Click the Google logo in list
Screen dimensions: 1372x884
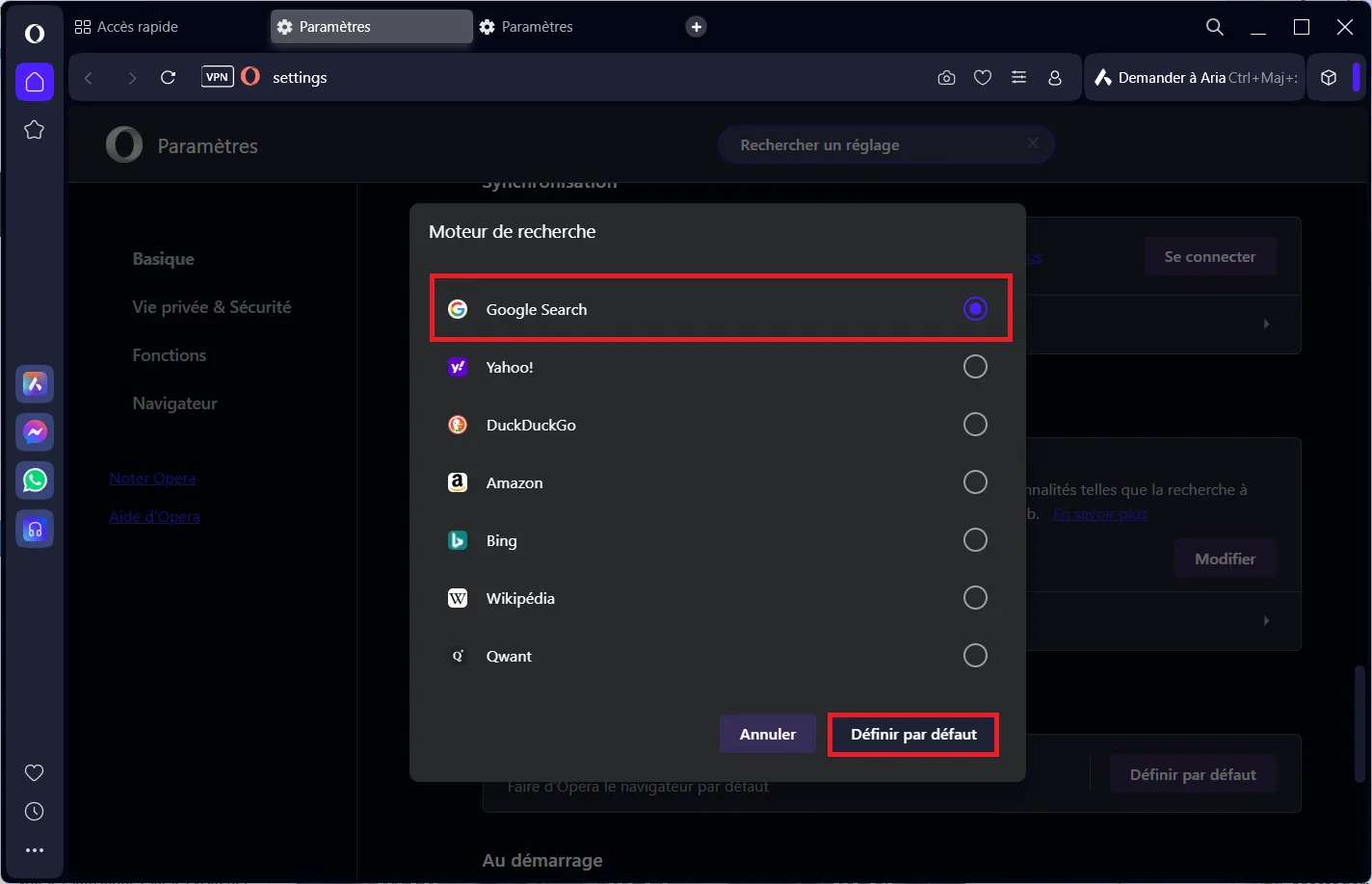458,309
